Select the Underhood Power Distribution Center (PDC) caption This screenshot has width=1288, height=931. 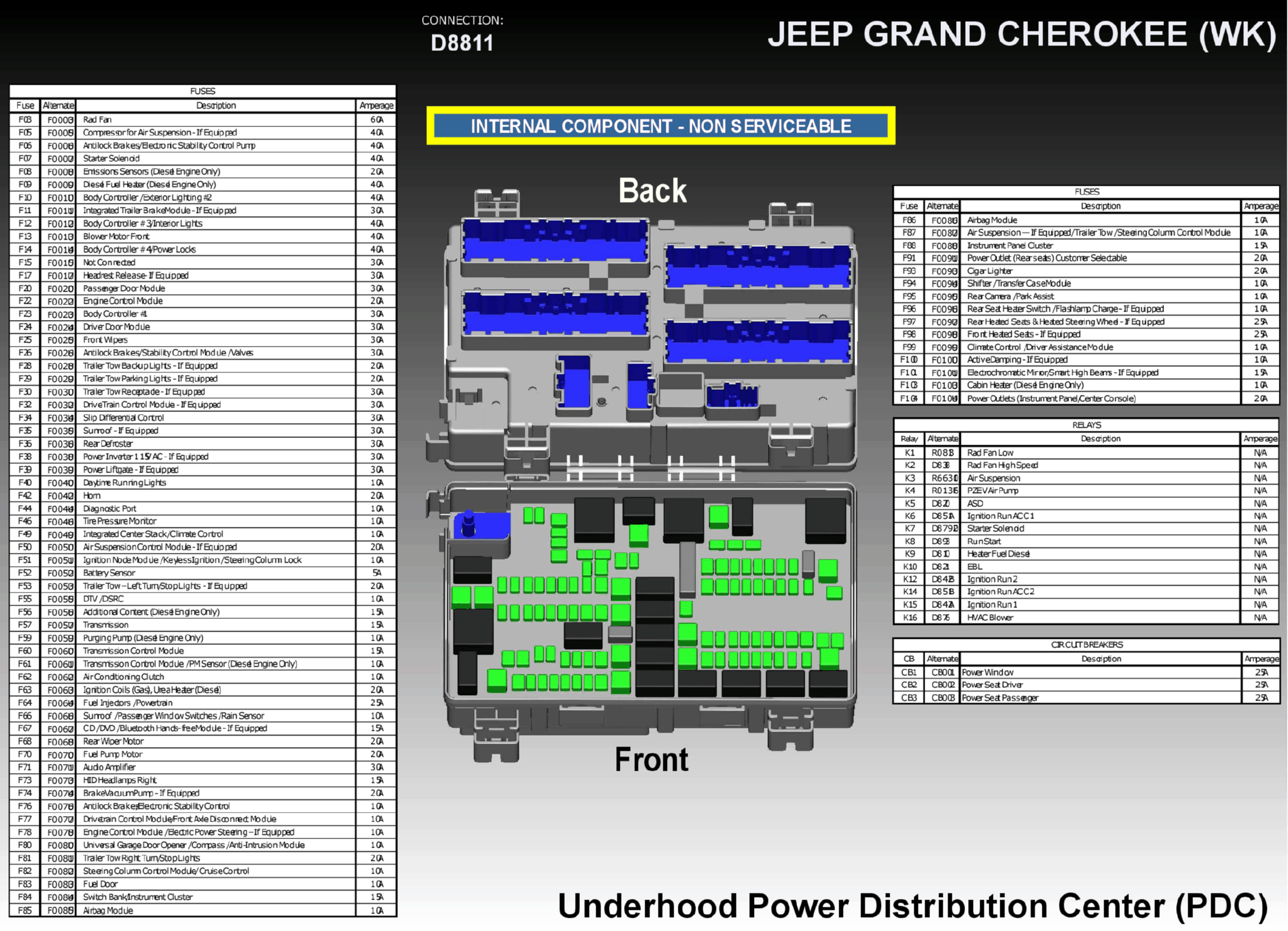click(912, 906)
